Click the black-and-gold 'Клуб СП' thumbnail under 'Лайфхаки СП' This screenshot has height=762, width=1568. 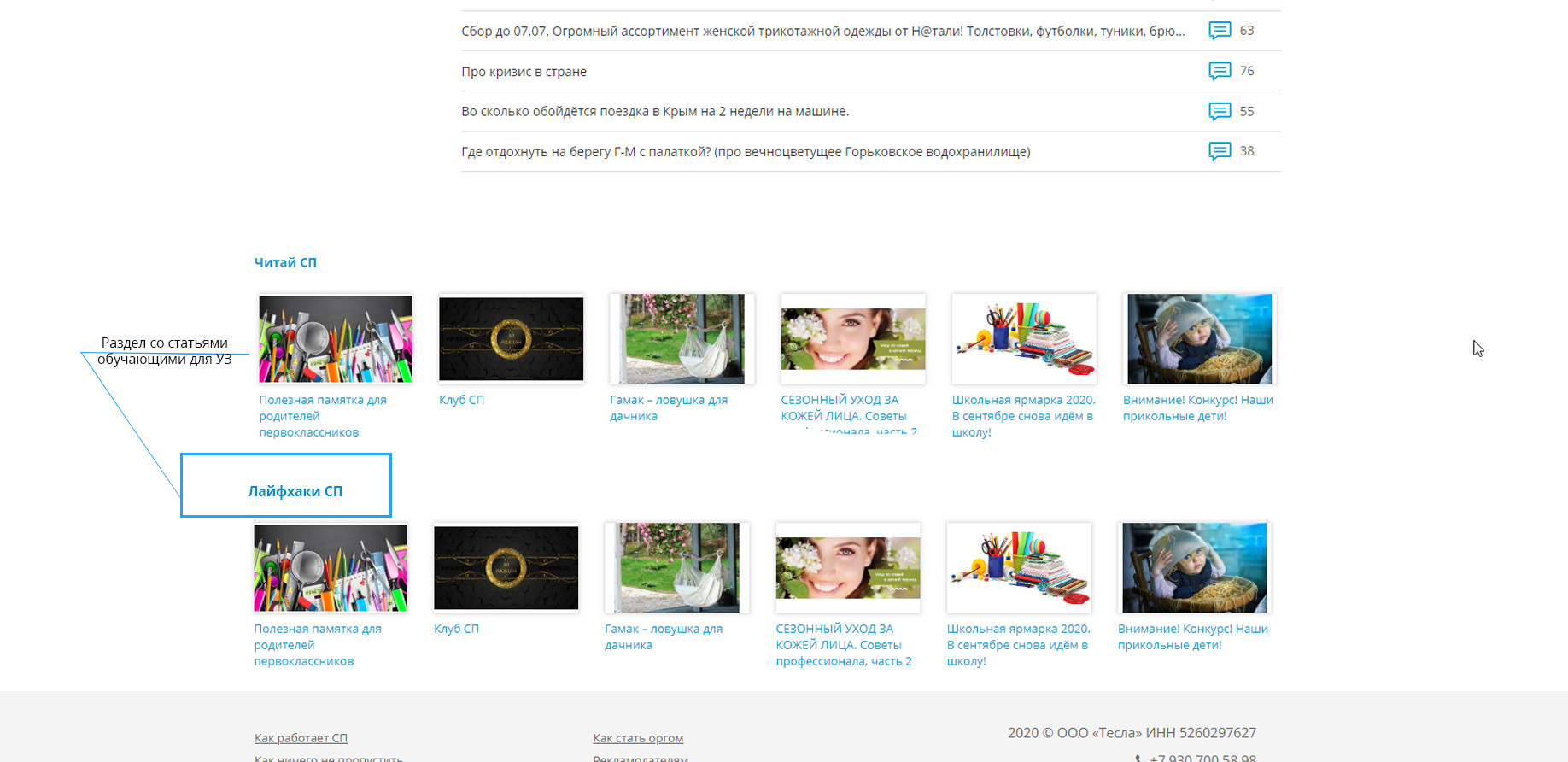click(506, 568)
